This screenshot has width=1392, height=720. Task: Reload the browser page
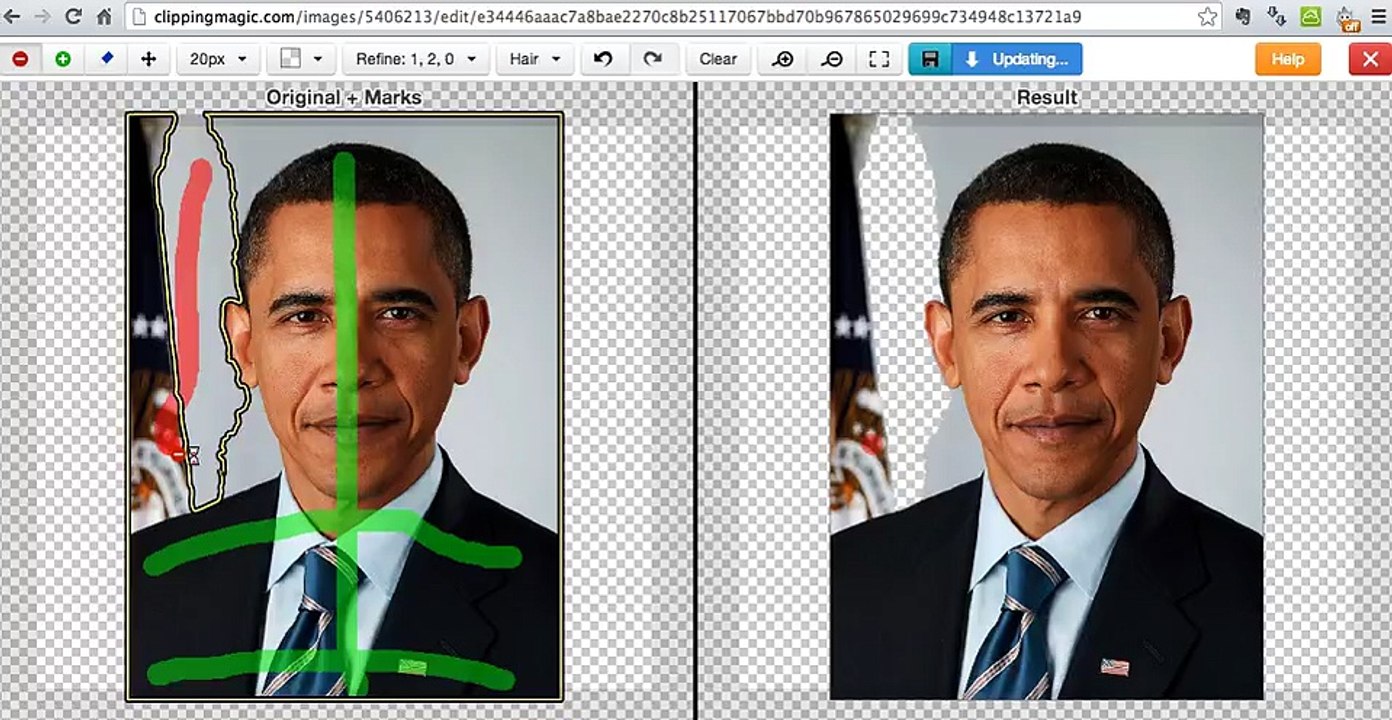[x=73, y=16]
